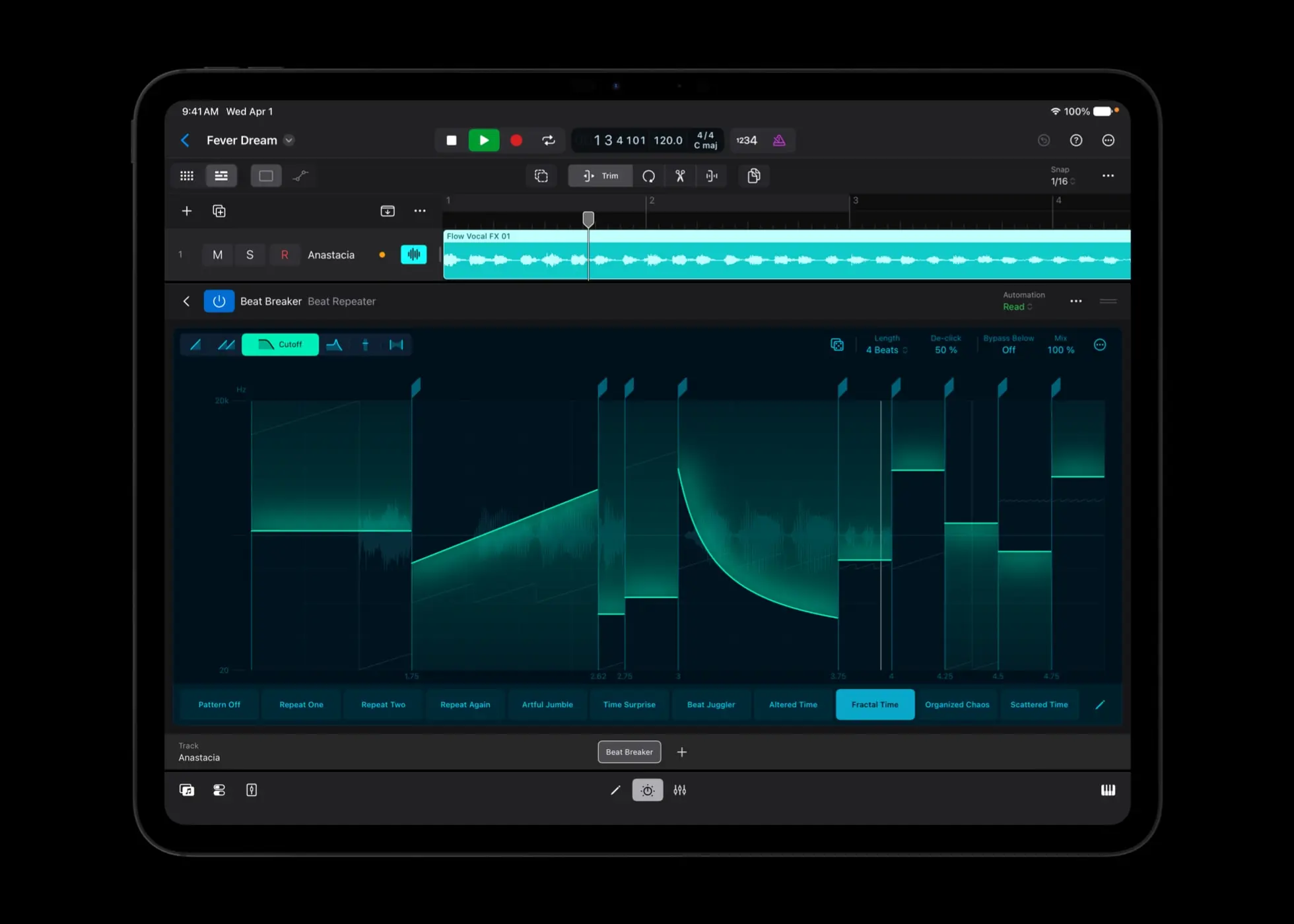Open the track header ellipsis menu
The width and height of the screenshot is (1294, 924).
pyautogui.click(x=420, y=211)
